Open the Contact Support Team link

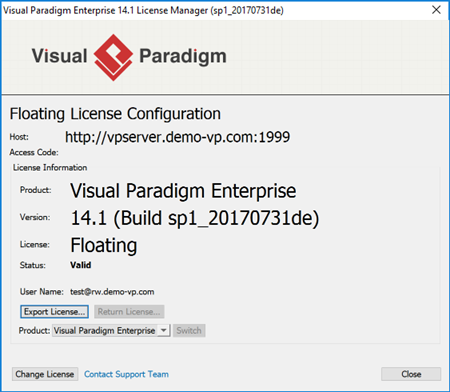pyautogui.click(x=126, y=374)
